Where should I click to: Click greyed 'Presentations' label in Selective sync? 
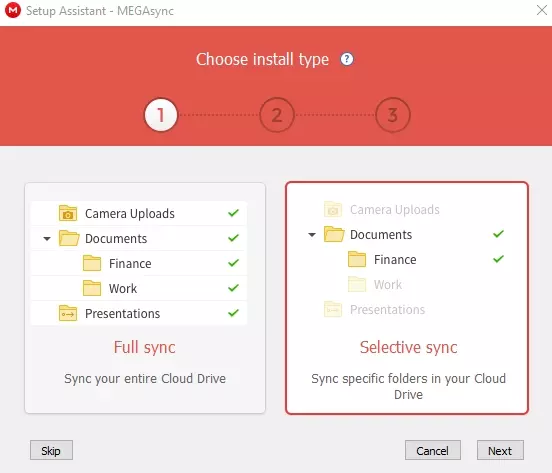(x=387, y=310)
